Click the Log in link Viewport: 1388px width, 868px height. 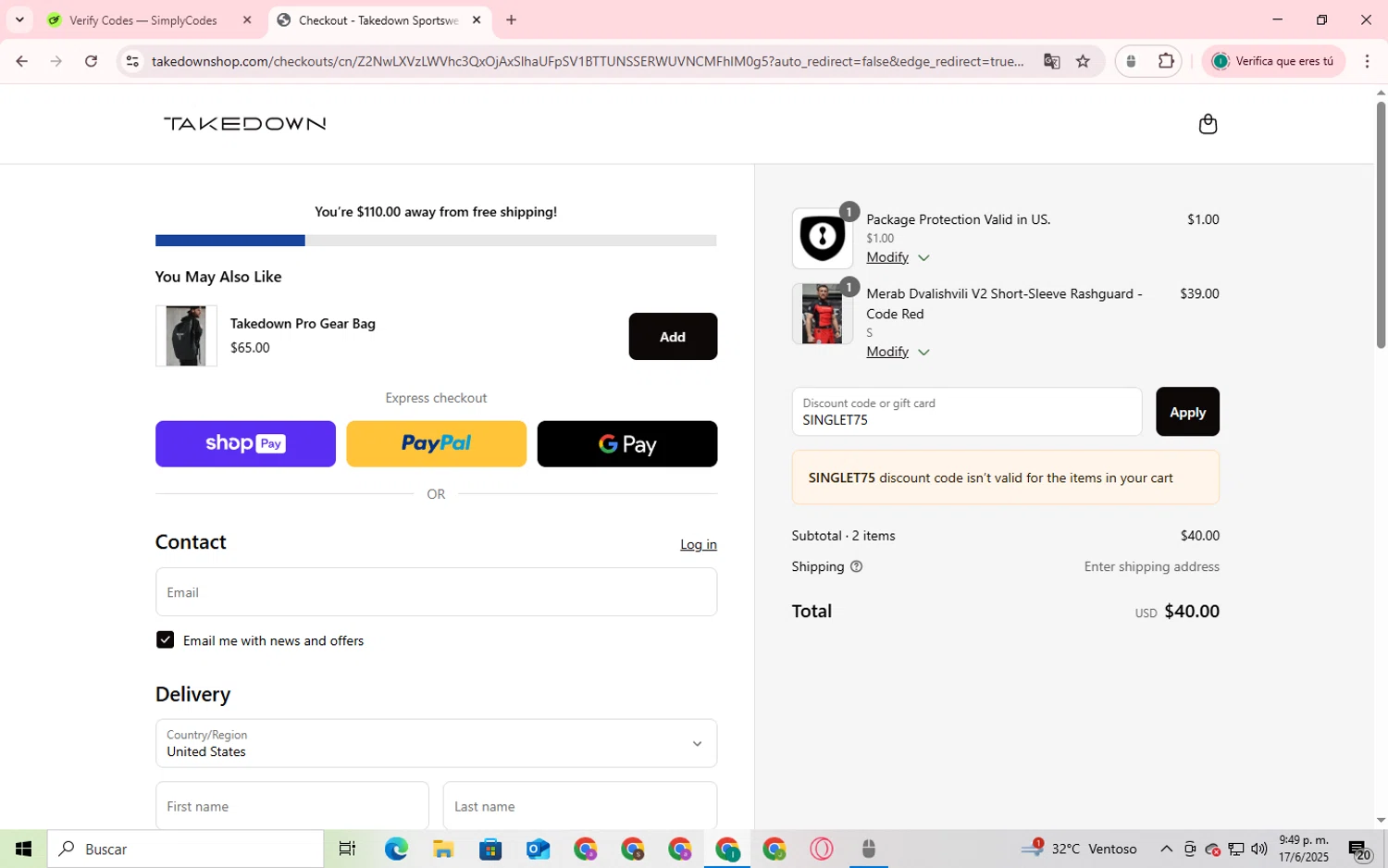point(699,544)
